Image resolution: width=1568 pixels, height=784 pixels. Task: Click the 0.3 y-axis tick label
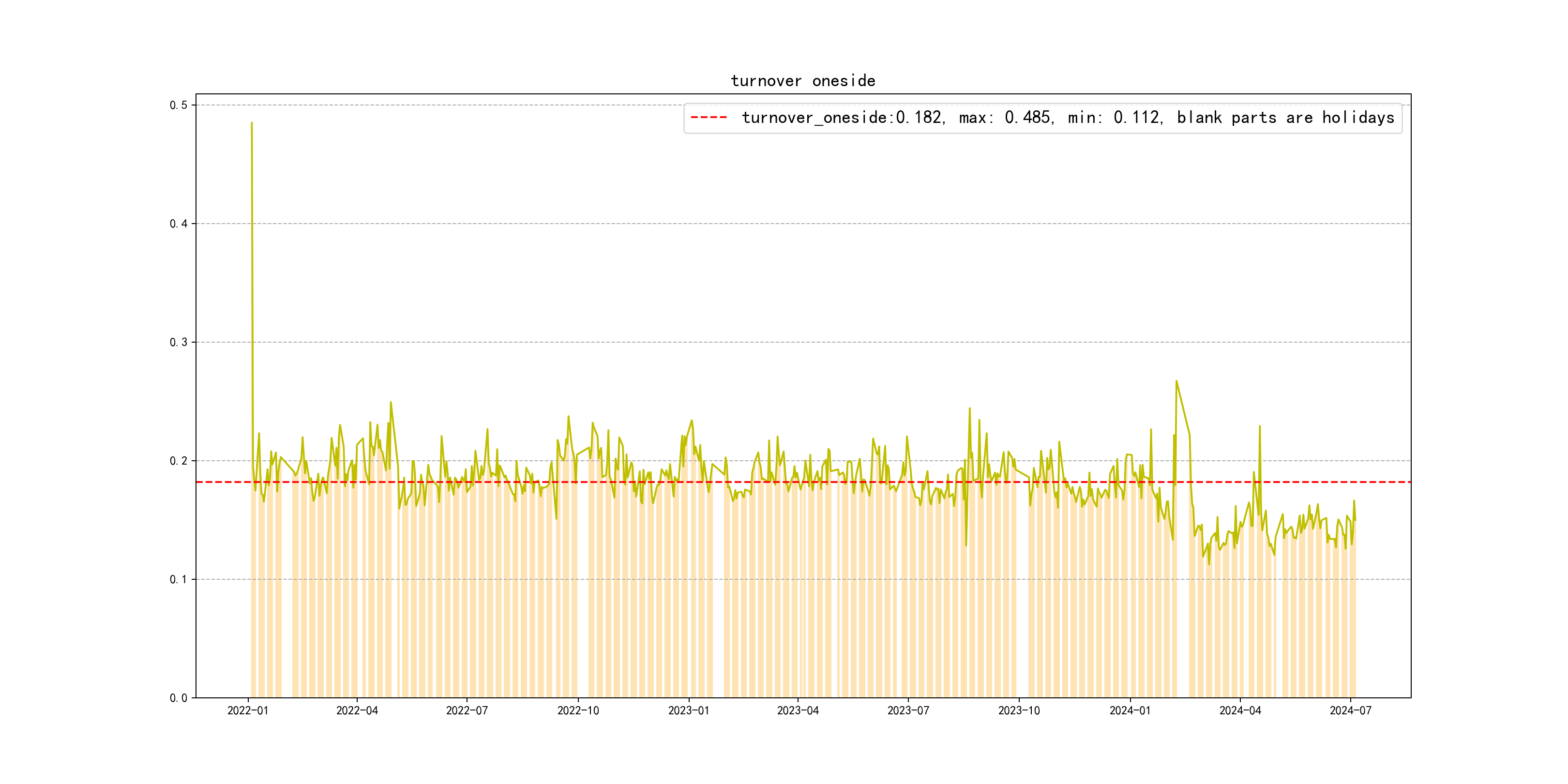tap(179, 342)
